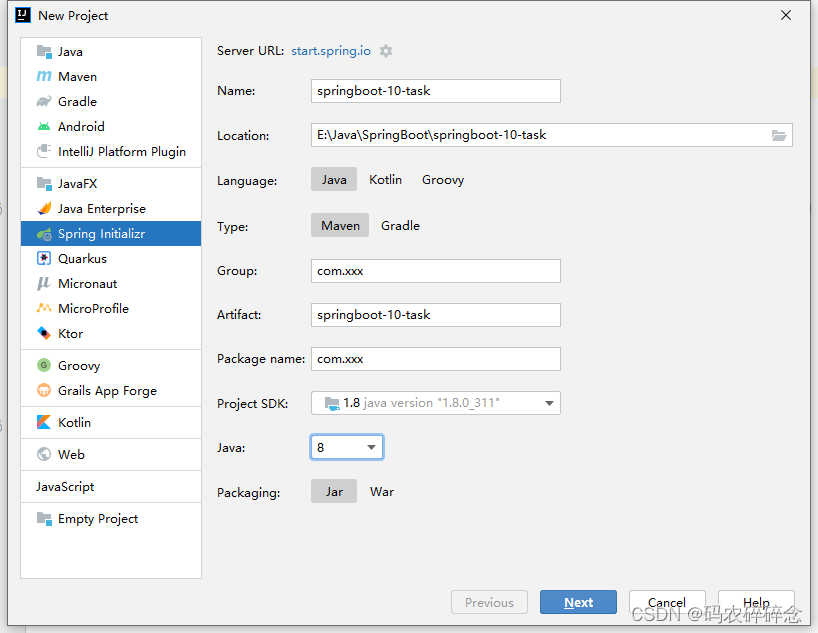Select Android label in the generator list
Image resolution: width=818 pixels, height=633 pixels.
click(81, 127)
